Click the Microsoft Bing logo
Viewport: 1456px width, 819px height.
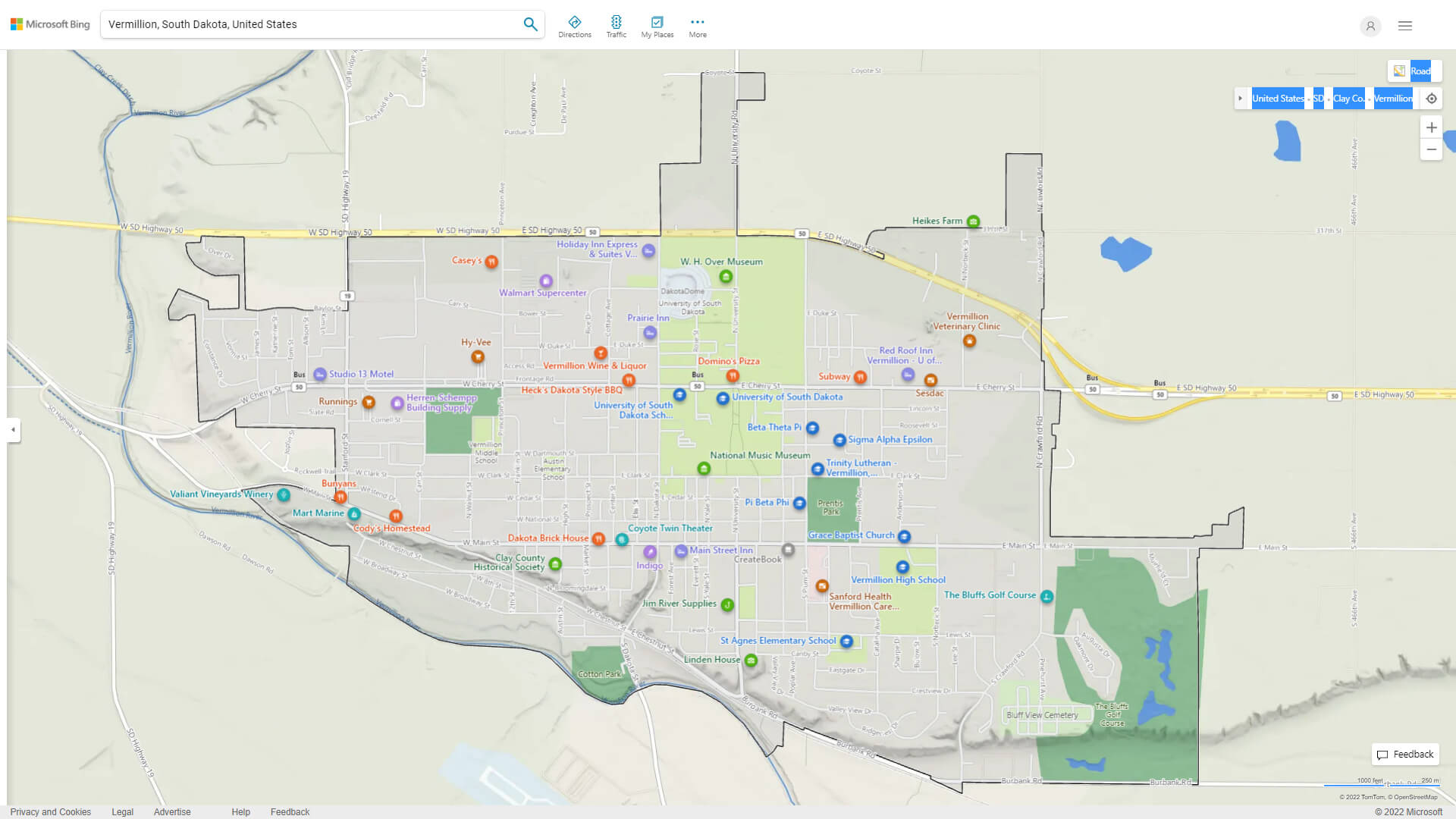(49, 24)
